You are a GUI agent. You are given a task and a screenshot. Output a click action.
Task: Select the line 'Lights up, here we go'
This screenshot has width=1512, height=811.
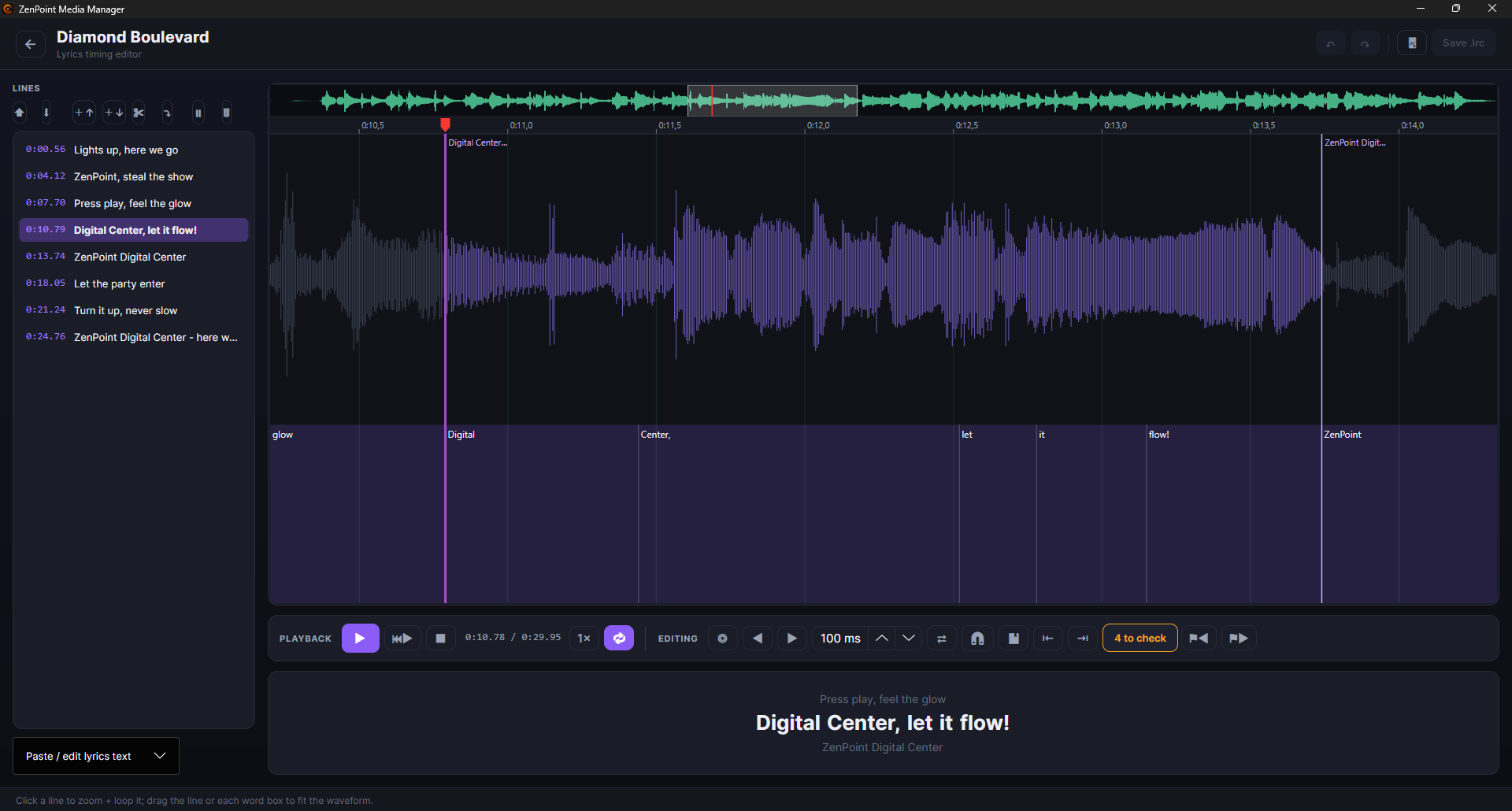[134, 150]
